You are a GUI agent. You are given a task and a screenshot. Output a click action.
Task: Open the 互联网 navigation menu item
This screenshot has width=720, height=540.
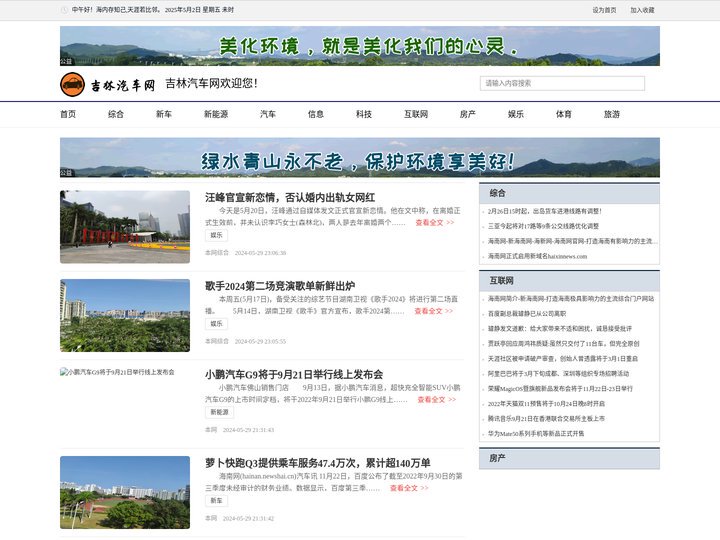point(416,114)
